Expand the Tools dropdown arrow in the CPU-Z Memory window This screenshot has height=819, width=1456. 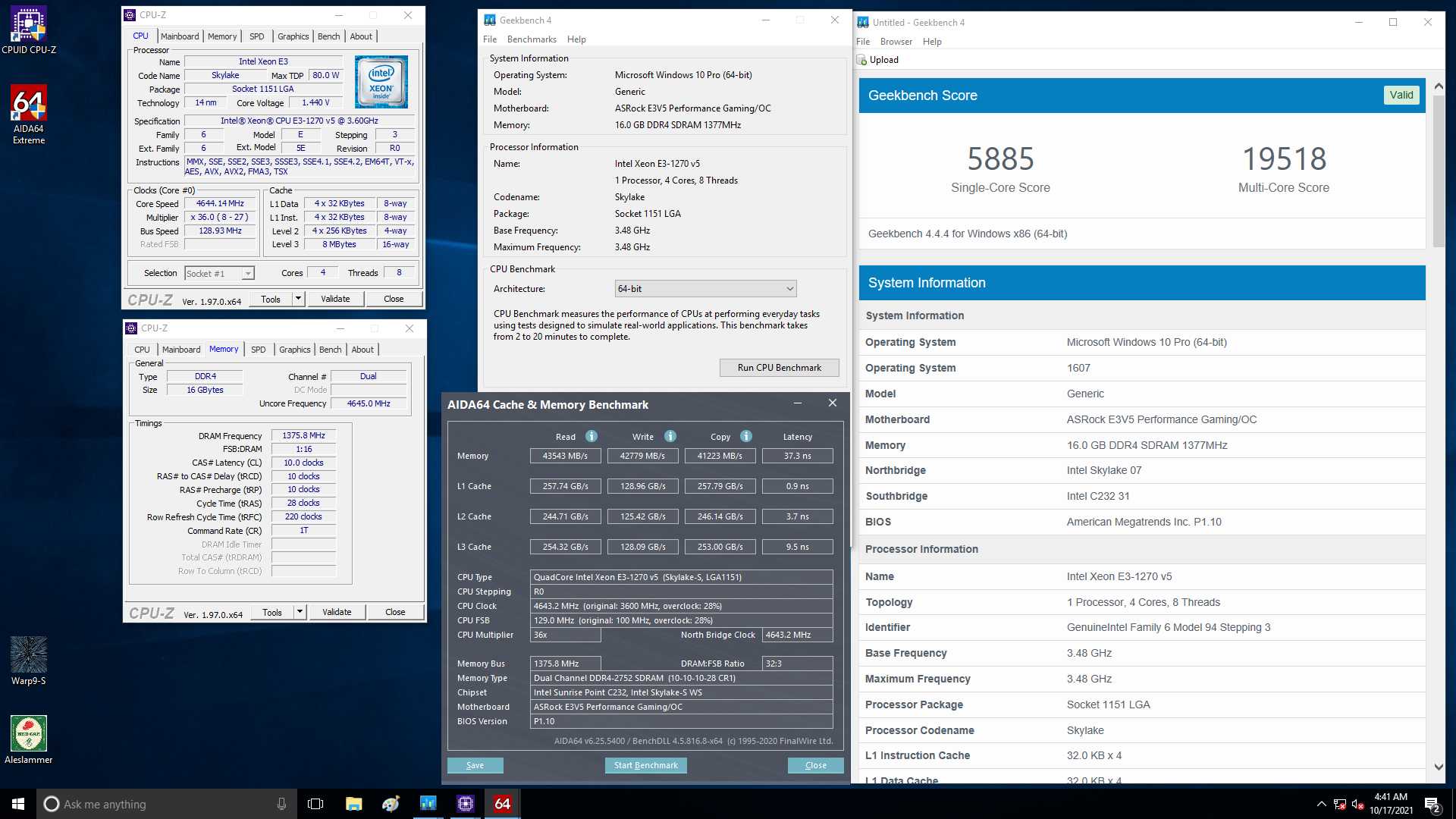300,612
